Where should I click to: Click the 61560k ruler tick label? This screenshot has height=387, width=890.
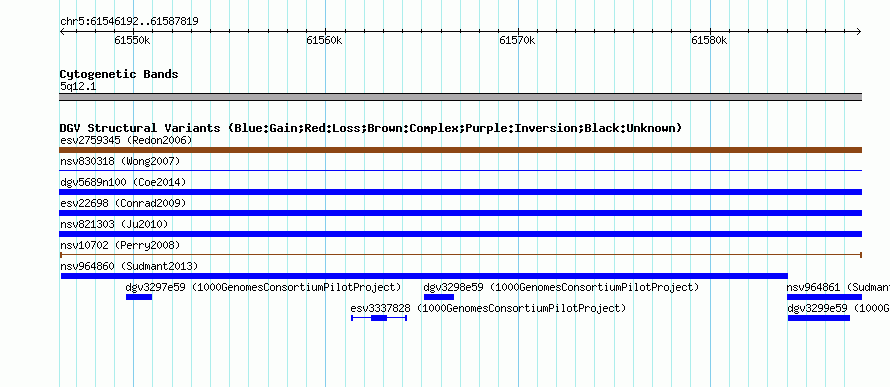coord(324,40)
